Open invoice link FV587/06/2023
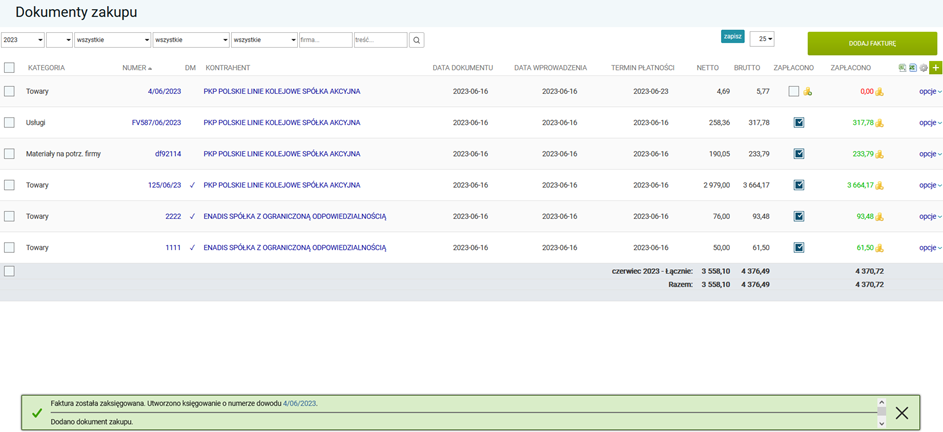This screenshot has height=432, width=943. pos(156,123)
